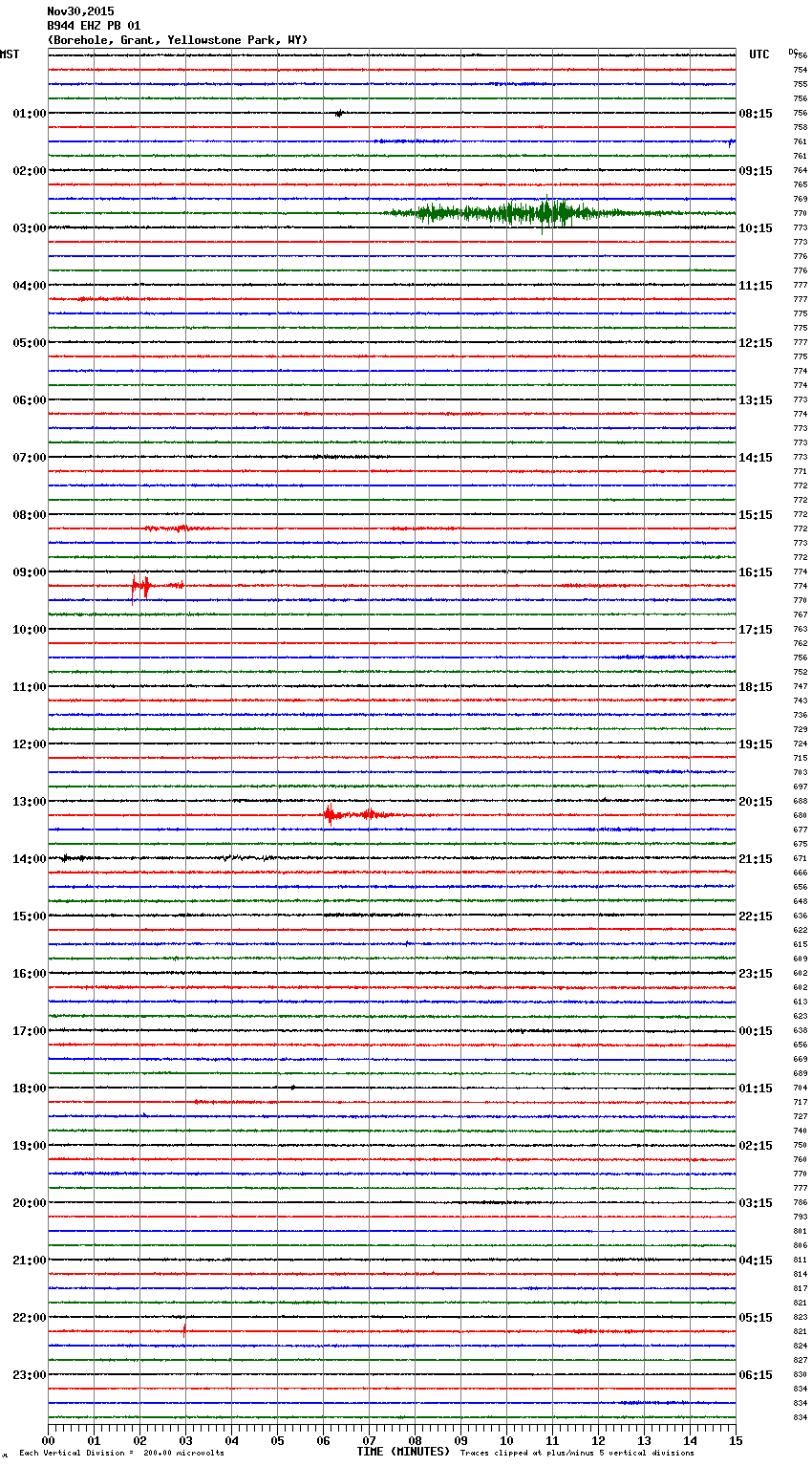This screenshot has width=812, height=1466.
Task: Click the 18:15 UTC time label
Action: [x=756, y=687]
